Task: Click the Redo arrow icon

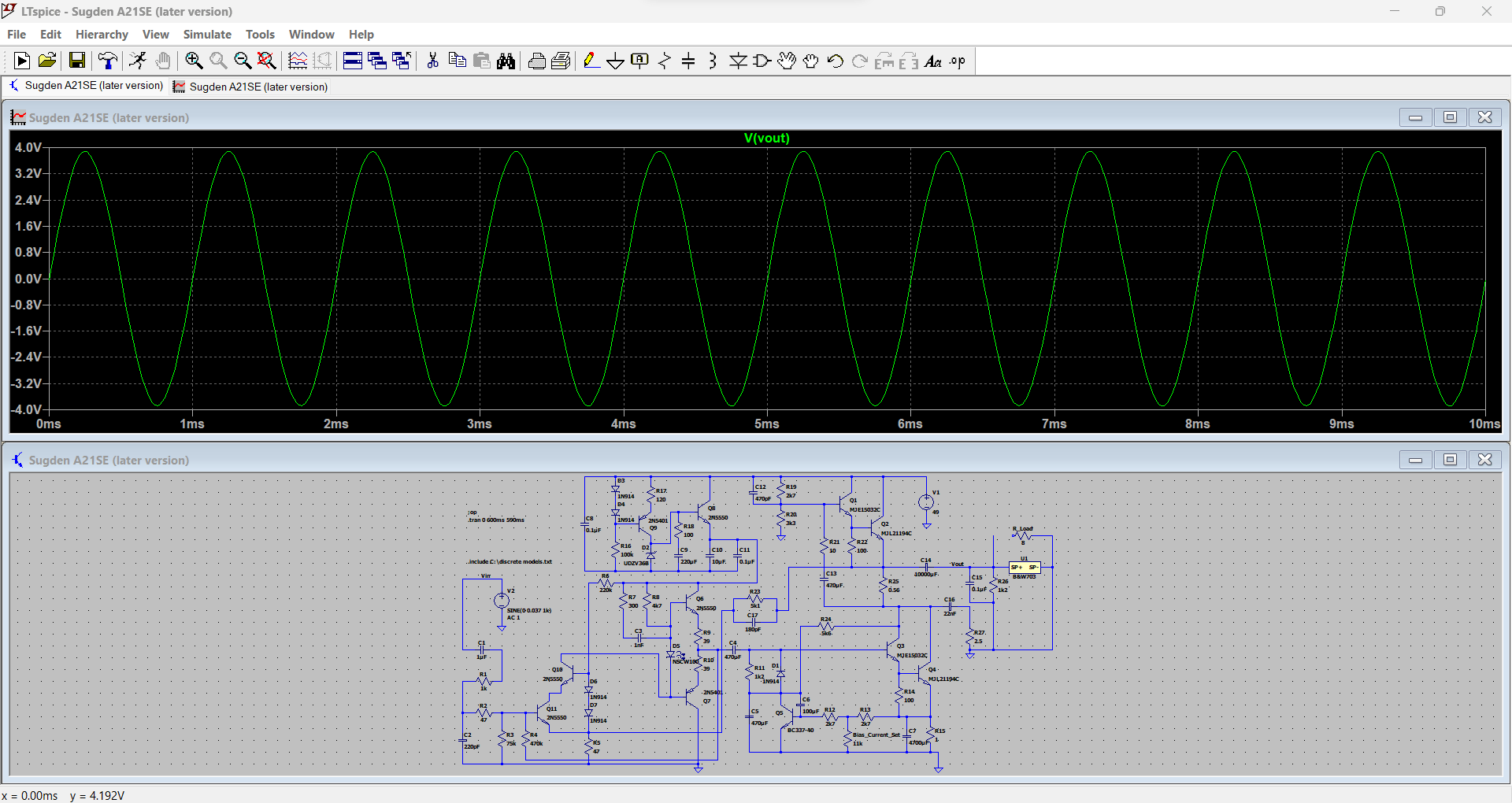Action: [860, 61]
